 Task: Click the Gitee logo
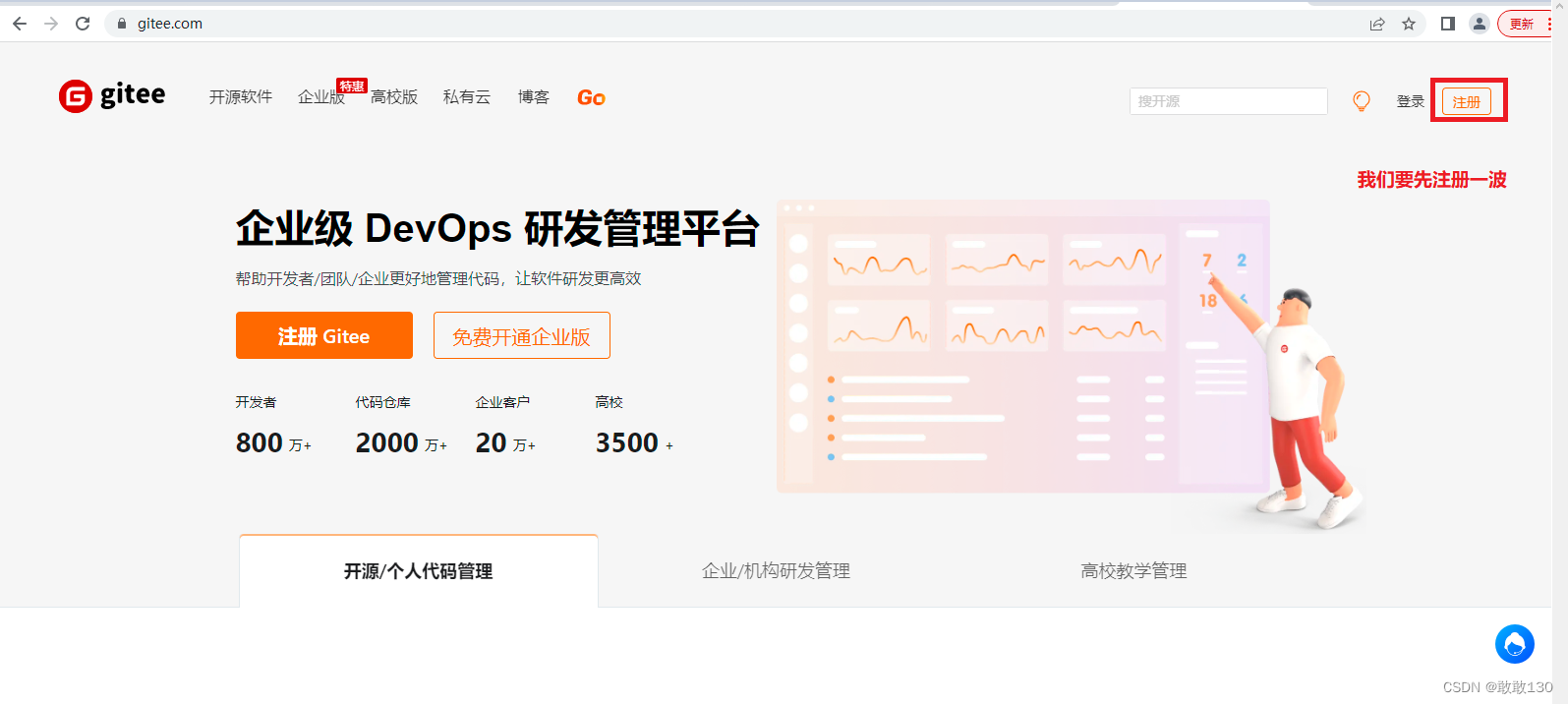point(112,95)
